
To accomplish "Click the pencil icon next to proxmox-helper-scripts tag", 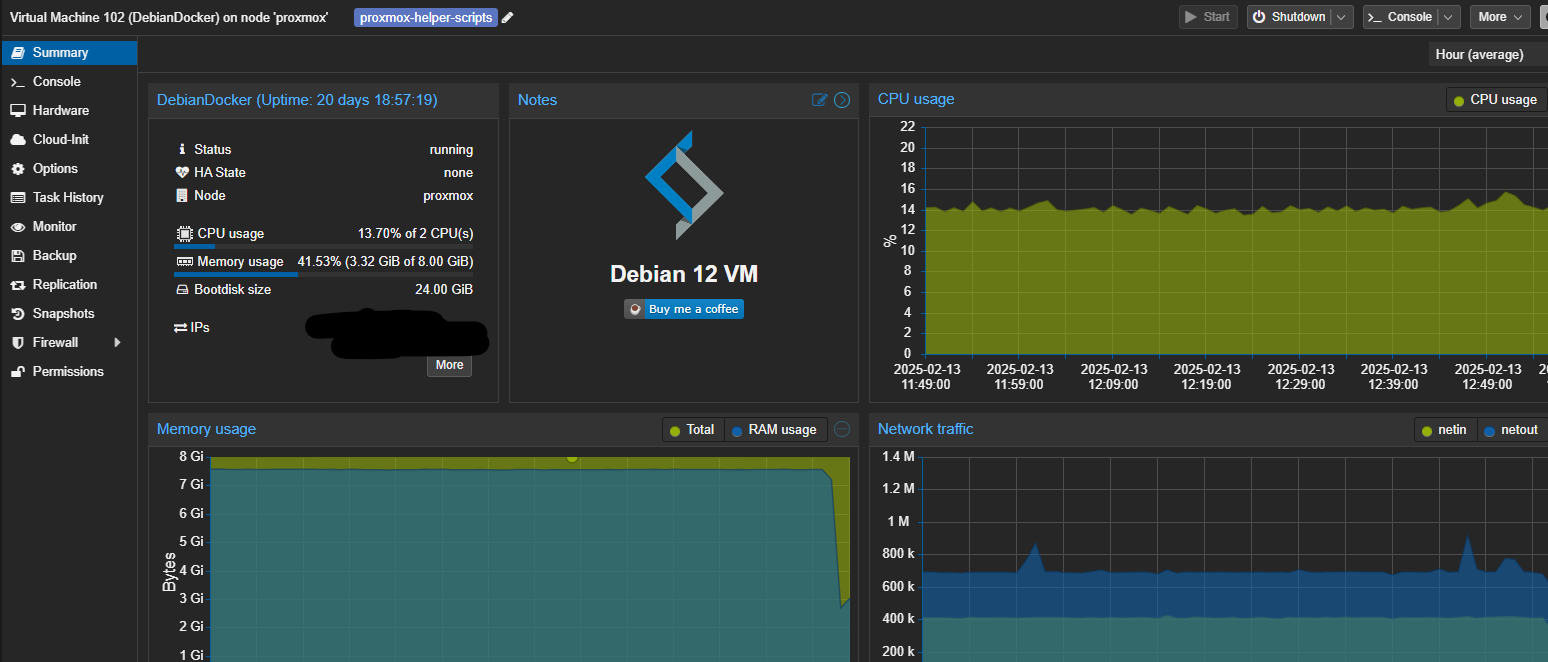I will [507, 17].
